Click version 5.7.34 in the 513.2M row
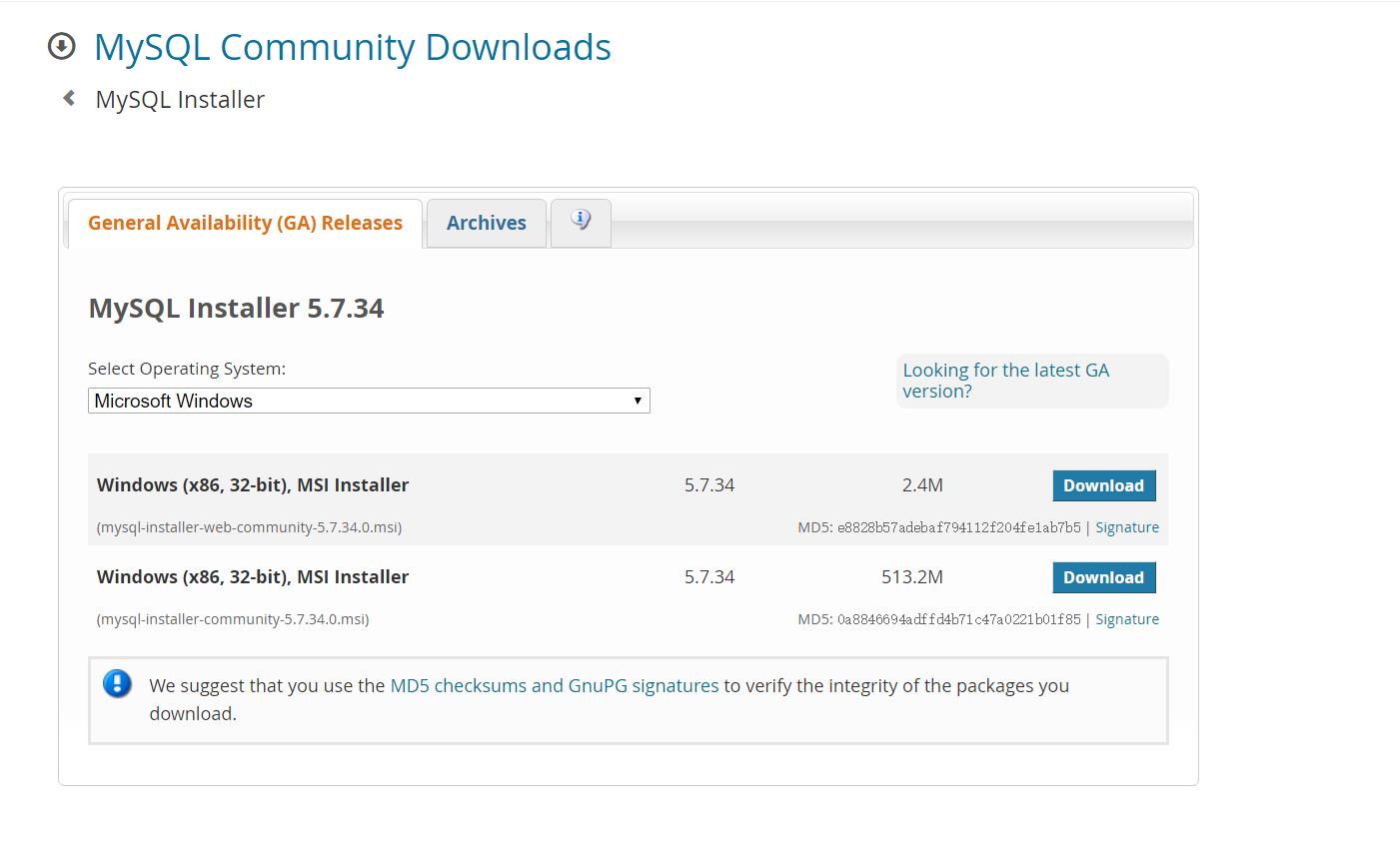This screenshot has height=845, width=1400. (709, 577)
